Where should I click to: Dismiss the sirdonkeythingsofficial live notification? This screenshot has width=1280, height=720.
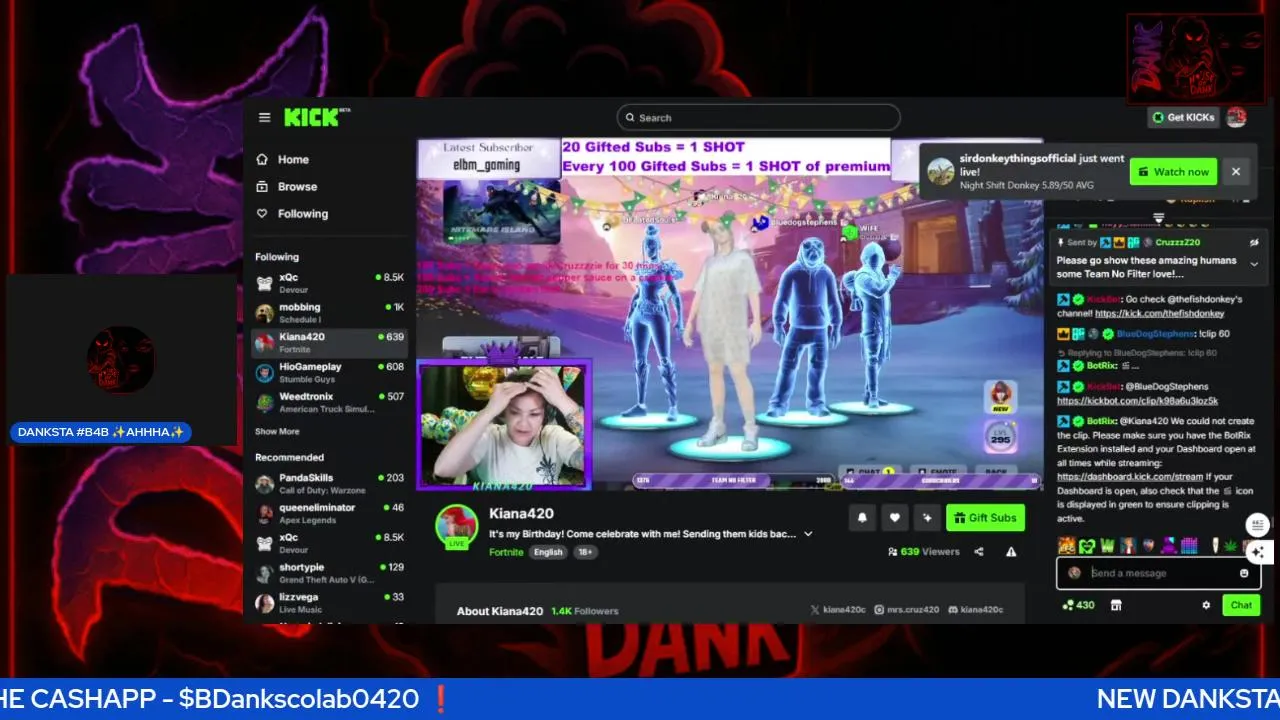[x=1236, y=171]
